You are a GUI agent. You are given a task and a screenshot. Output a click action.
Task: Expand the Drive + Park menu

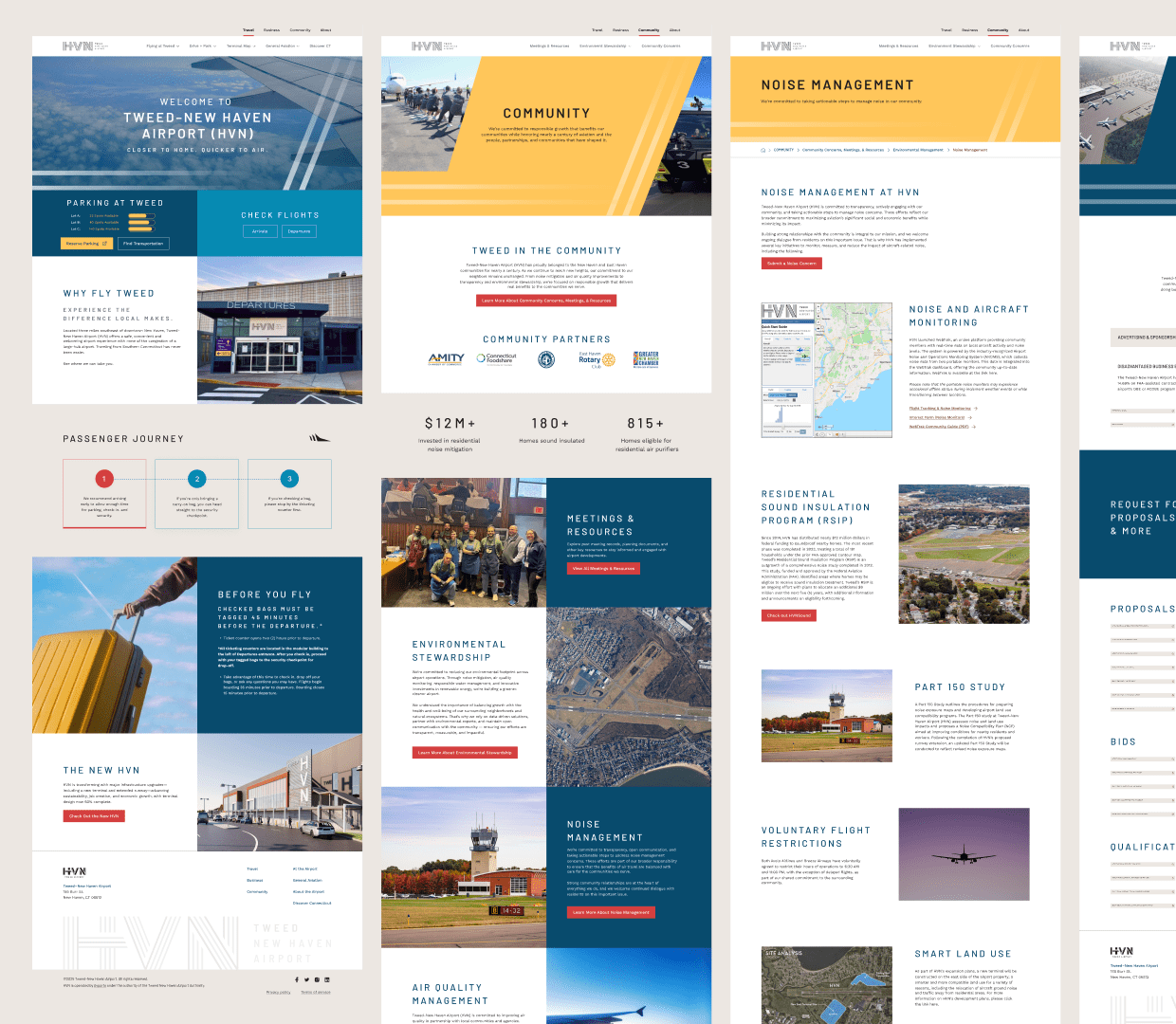(202, 46)
